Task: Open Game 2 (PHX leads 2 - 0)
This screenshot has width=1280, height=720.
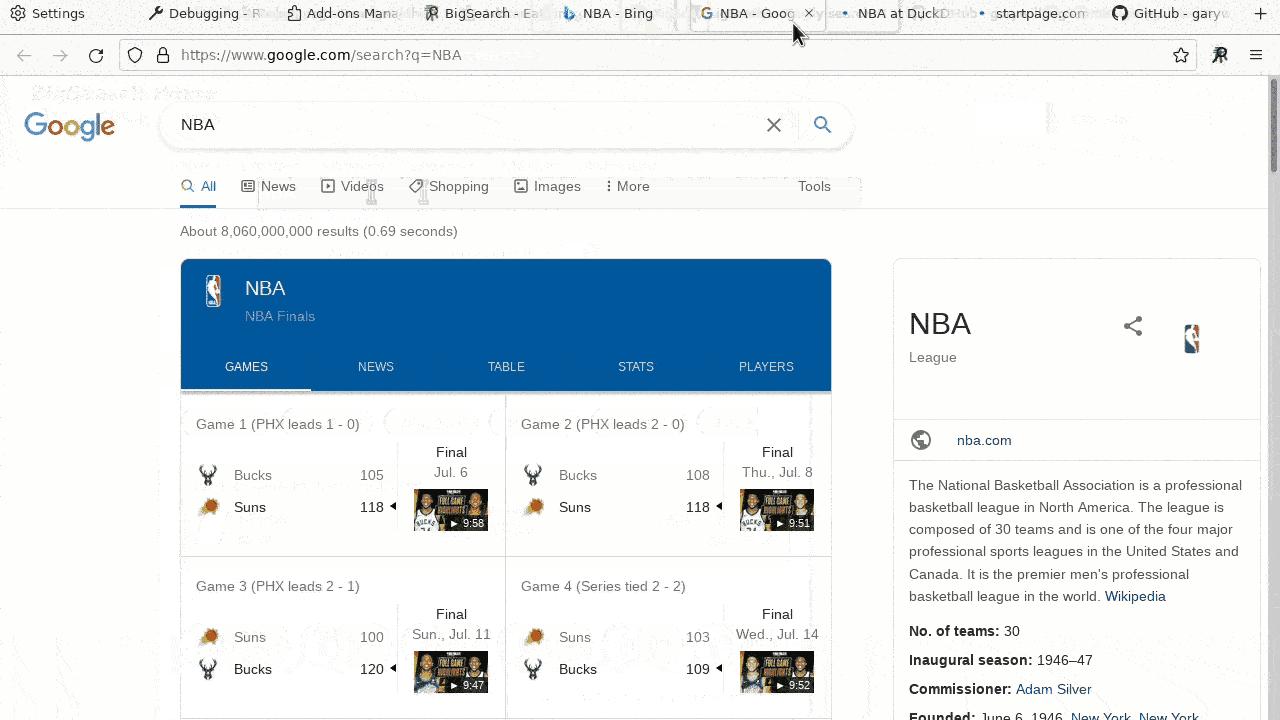Action: tap(602, 424)
